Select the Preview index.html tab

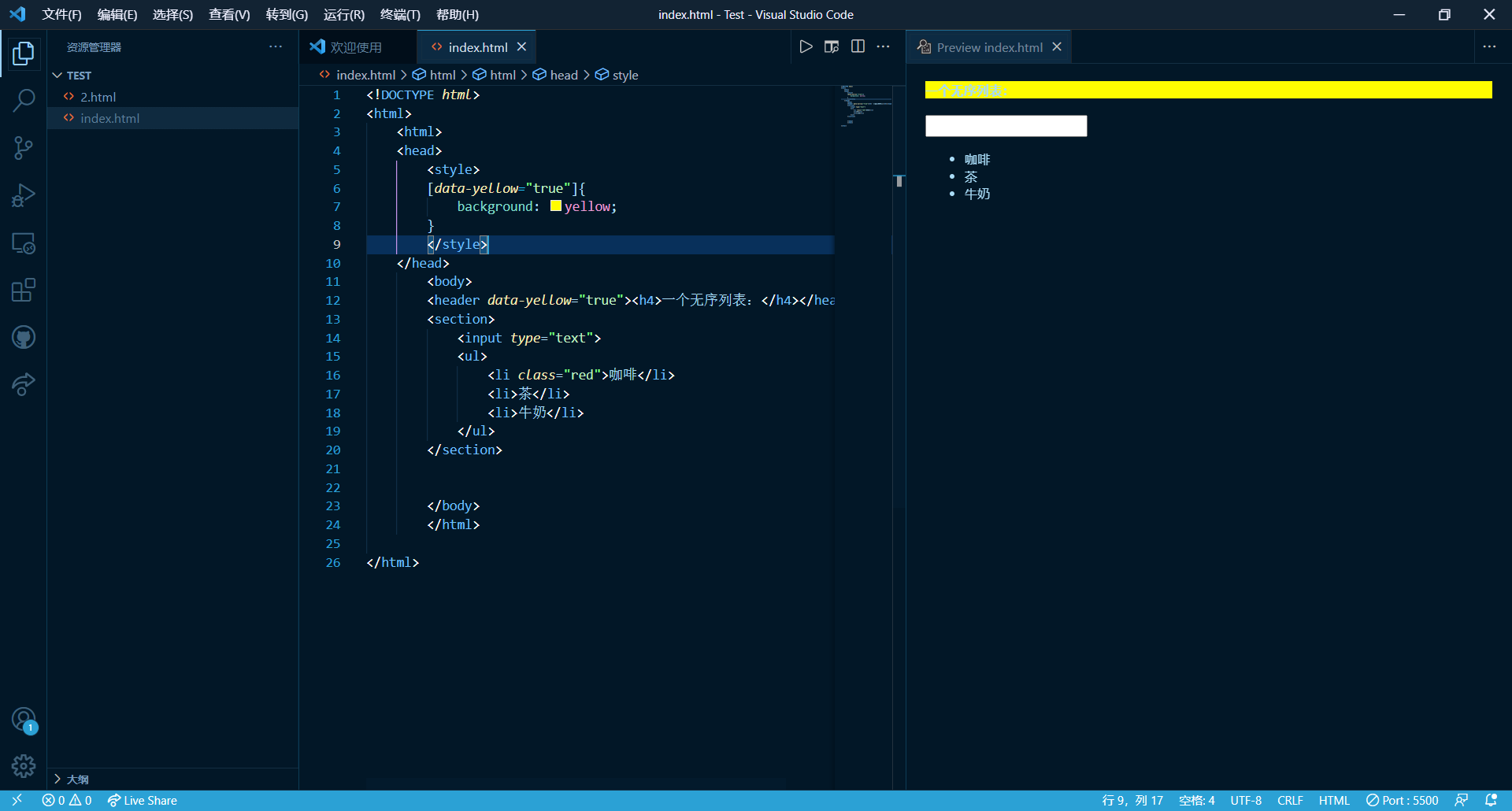[x=989, y=47]
